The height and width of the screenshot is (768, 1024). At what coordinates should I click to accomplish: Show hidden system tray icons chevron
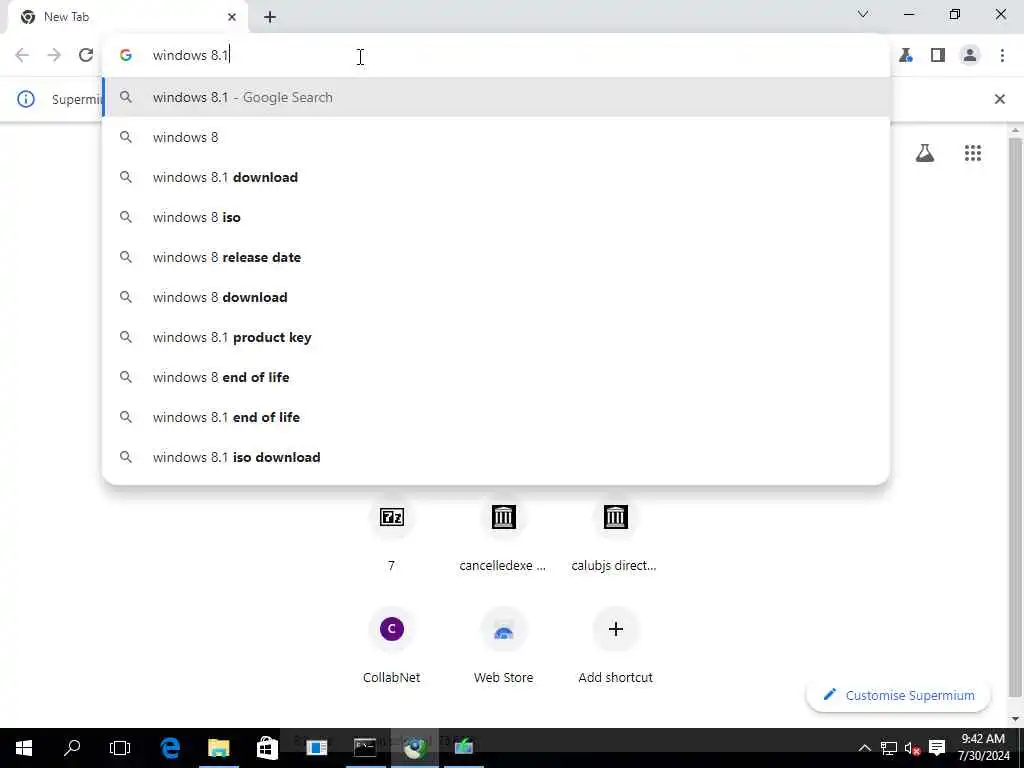(x=864, y=748)
